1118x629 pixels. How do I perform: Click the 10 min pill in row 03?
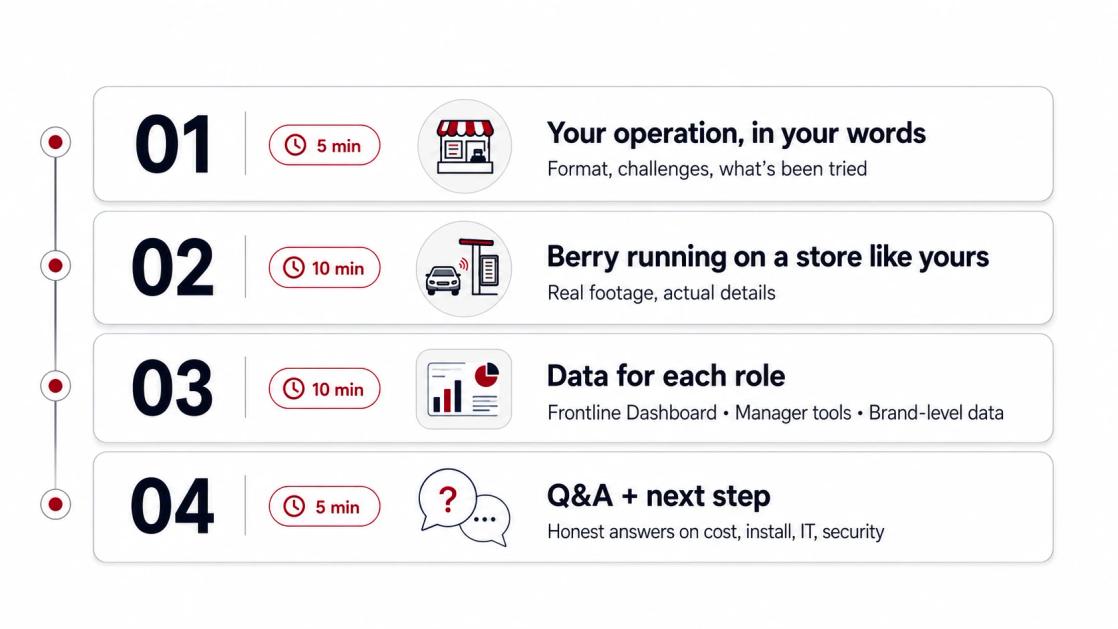(324, 389)
